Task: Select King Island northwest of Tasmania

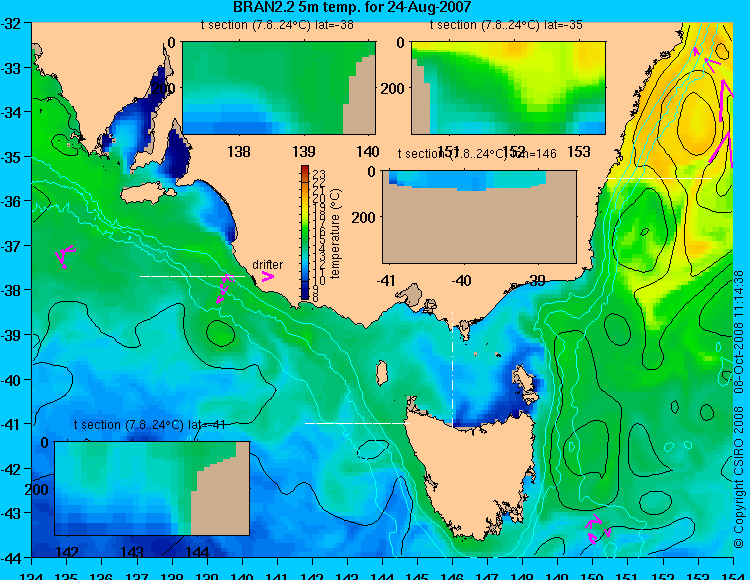Action: [x=381, y=373]
